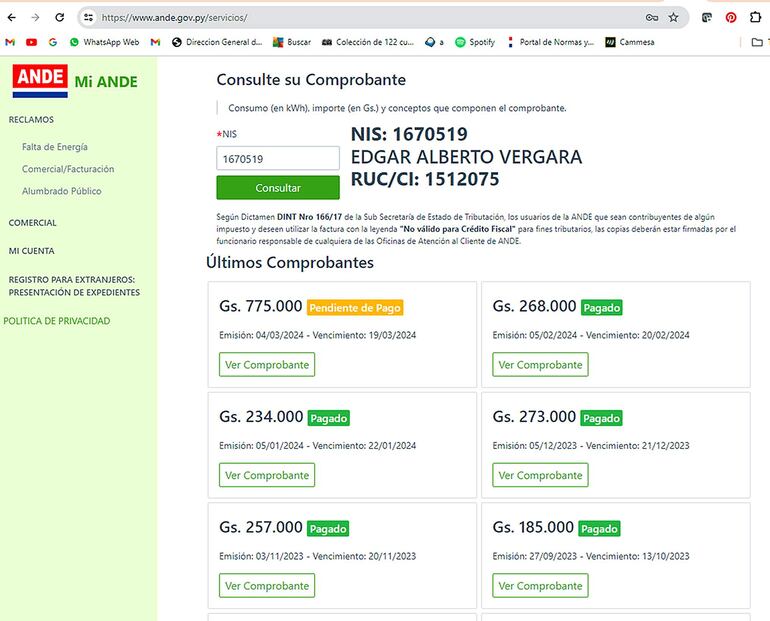This screenshot has height=621, width=770.
Task: Expand the COMERCIAL sidebar section
Action: coord(33,223)
